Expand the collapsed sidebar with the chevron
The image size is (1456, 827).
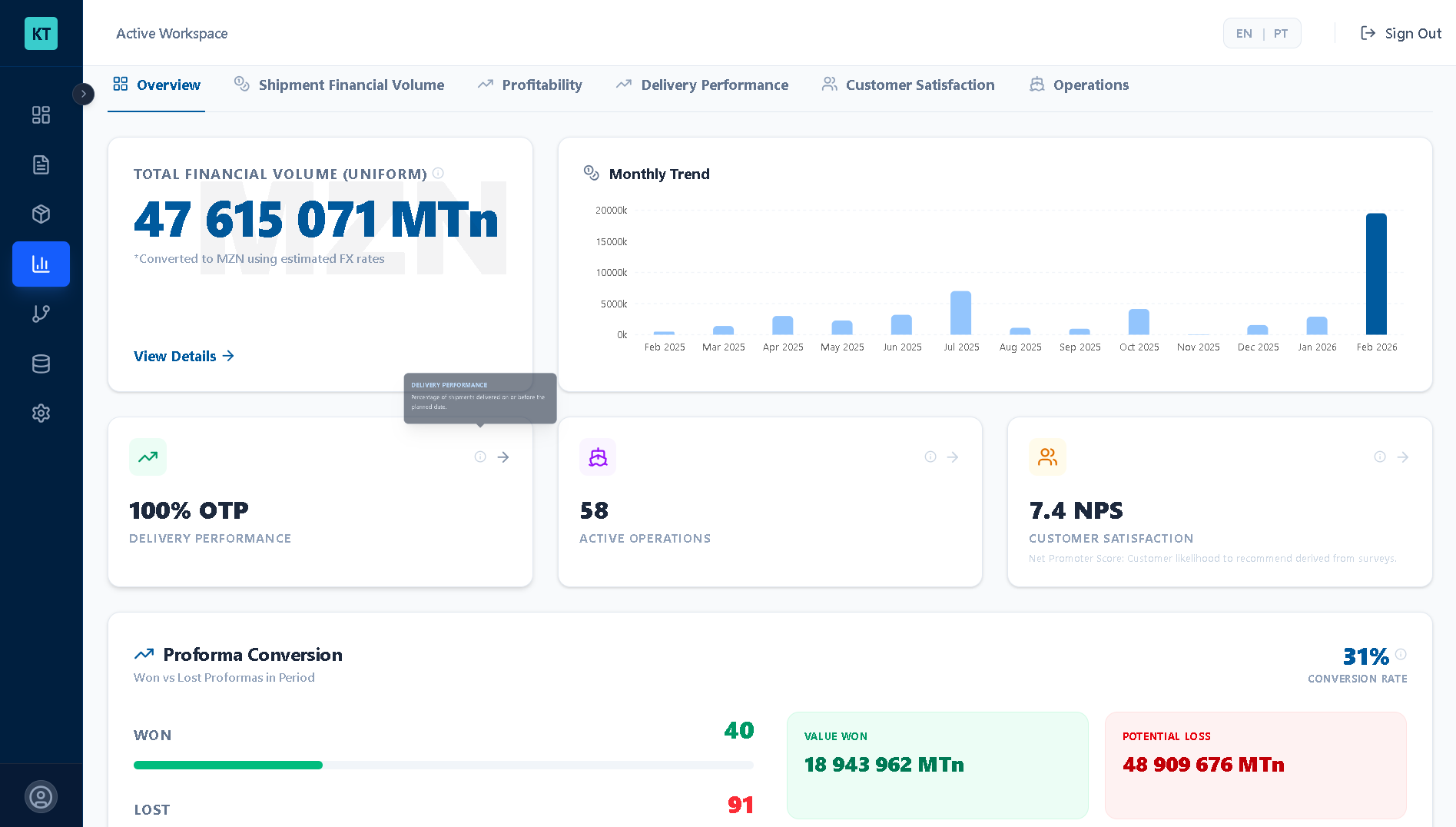[83, 94]
